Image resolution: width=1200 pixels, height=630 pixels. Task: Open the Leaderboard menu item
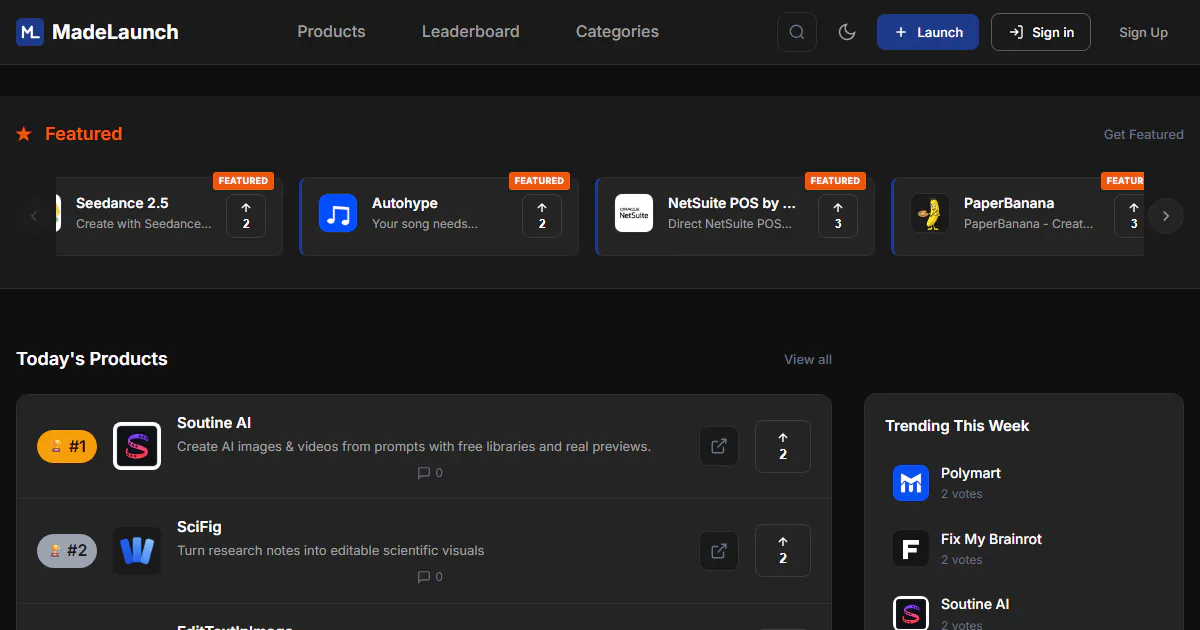tap(471, 32)
